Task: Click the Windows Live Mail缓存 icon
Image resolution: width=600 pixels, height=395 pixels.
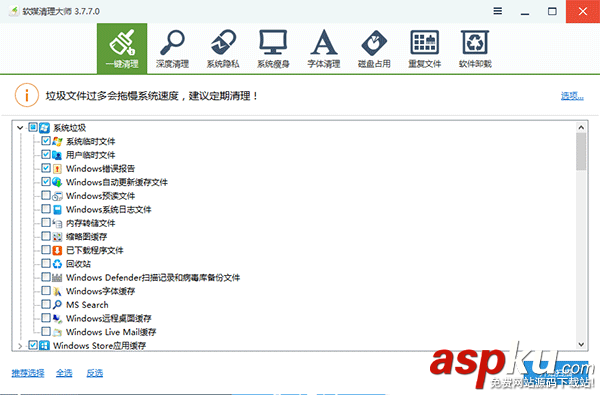Action: tap(57, 332)
